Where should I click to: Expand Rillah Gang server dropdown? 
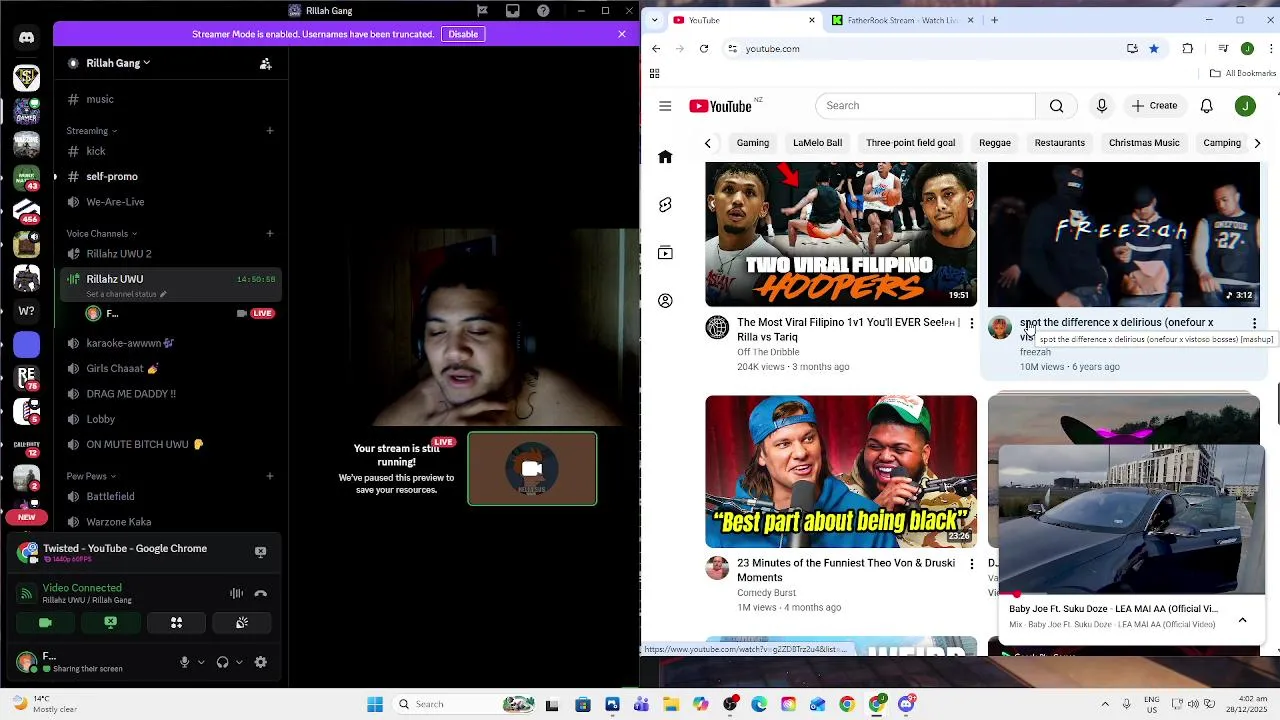point(118,63)
